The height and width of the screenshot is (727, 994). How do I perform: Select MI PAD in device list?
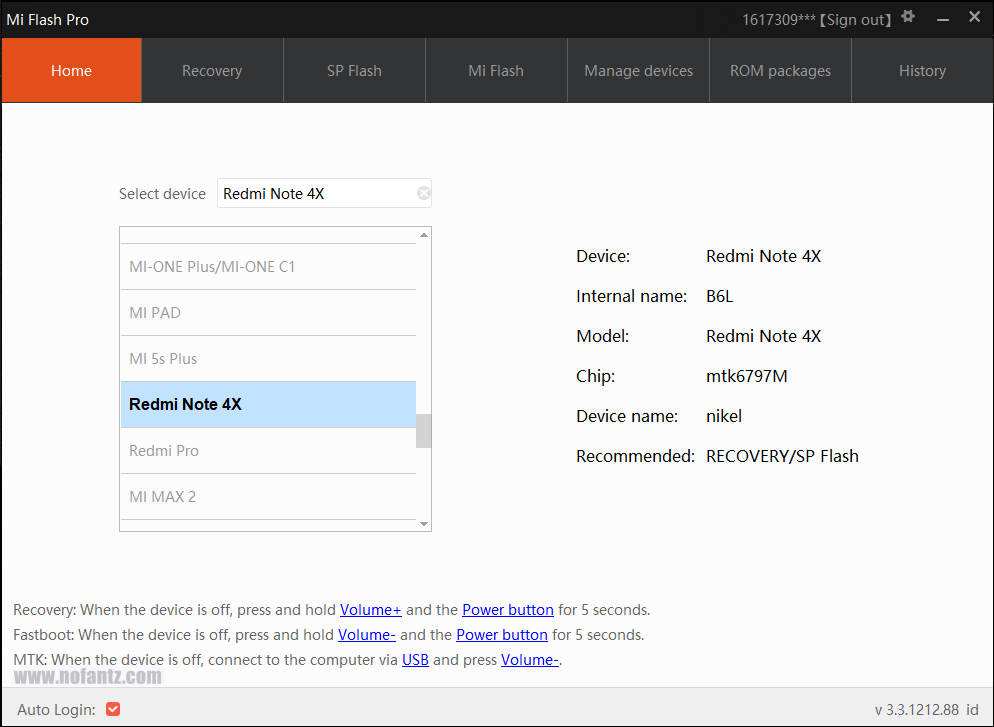(268, 312)
